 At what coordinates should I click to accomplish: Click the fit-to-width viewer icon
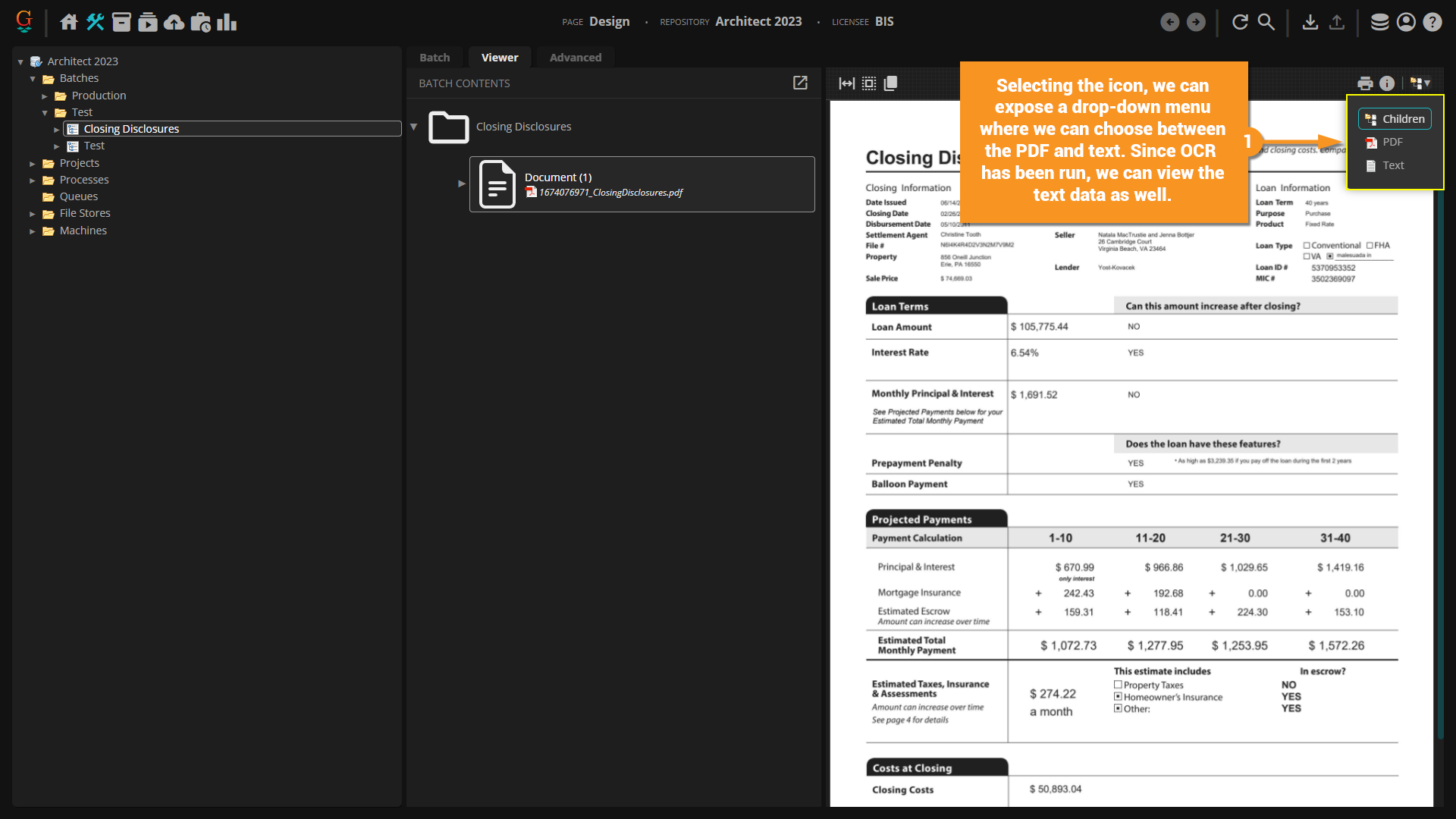coord(846,83)
